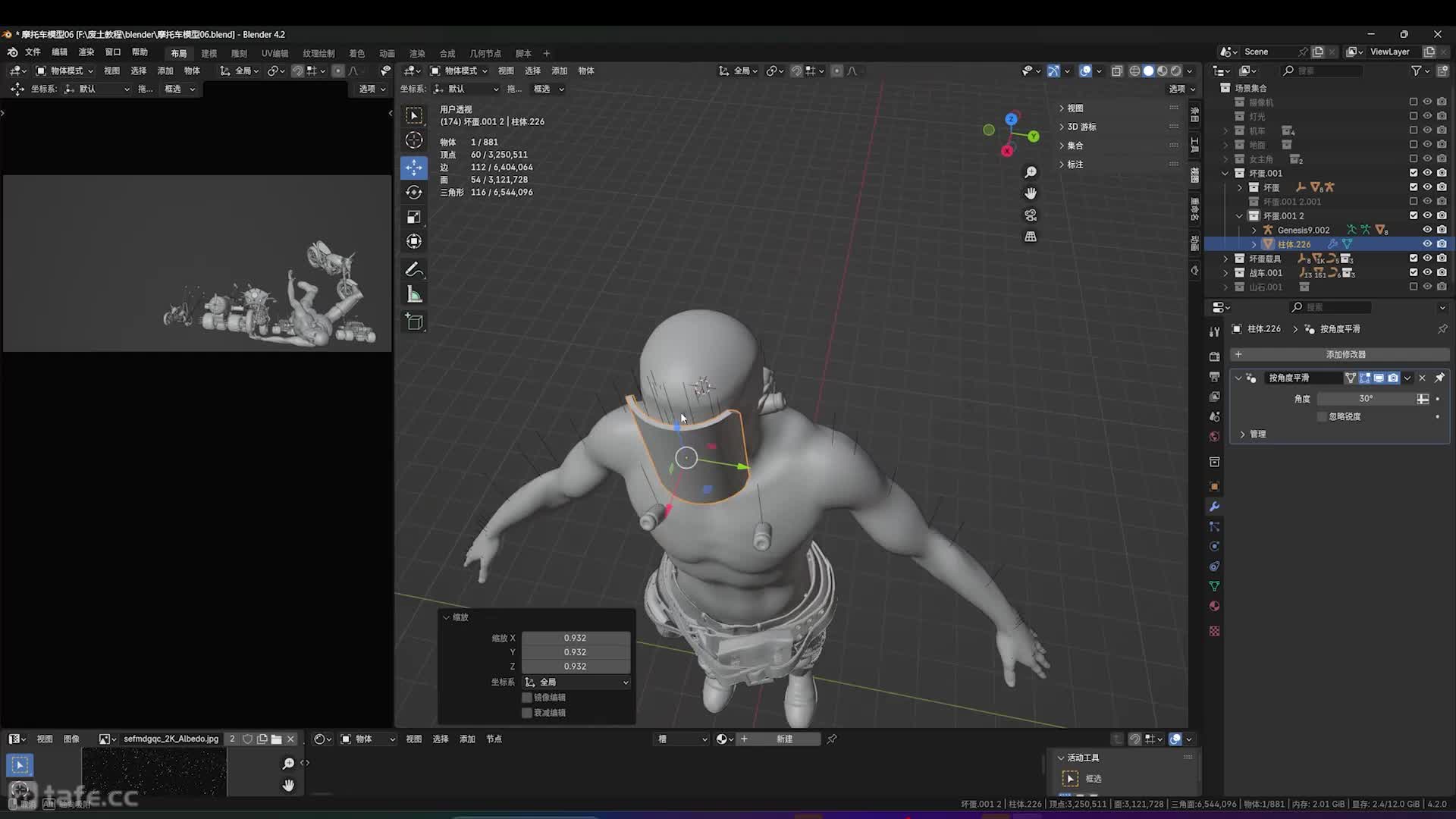This screenshot has width=1456, height=819.
Task: Select solid viewport shading sphere
Action: click(x=1149, y=71)
